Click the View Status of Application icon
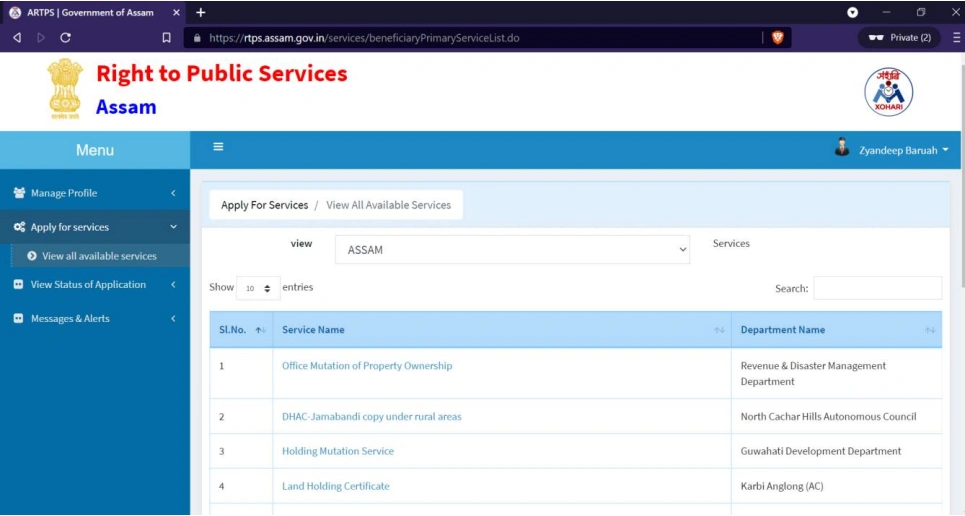The width and height of the screenshot is (965, 516). pos(18,284)
